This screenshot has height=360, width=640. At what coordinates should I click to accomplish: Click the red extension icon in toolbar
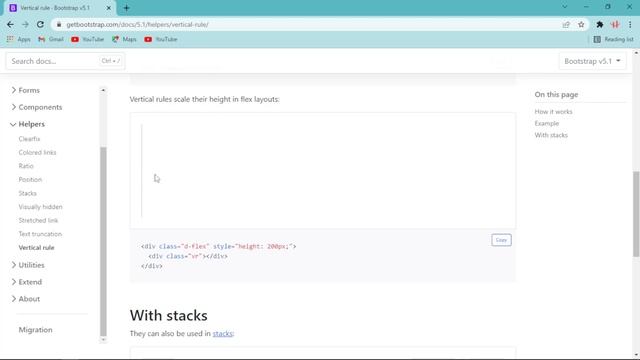pyautogui.click(x=615, y=24)
